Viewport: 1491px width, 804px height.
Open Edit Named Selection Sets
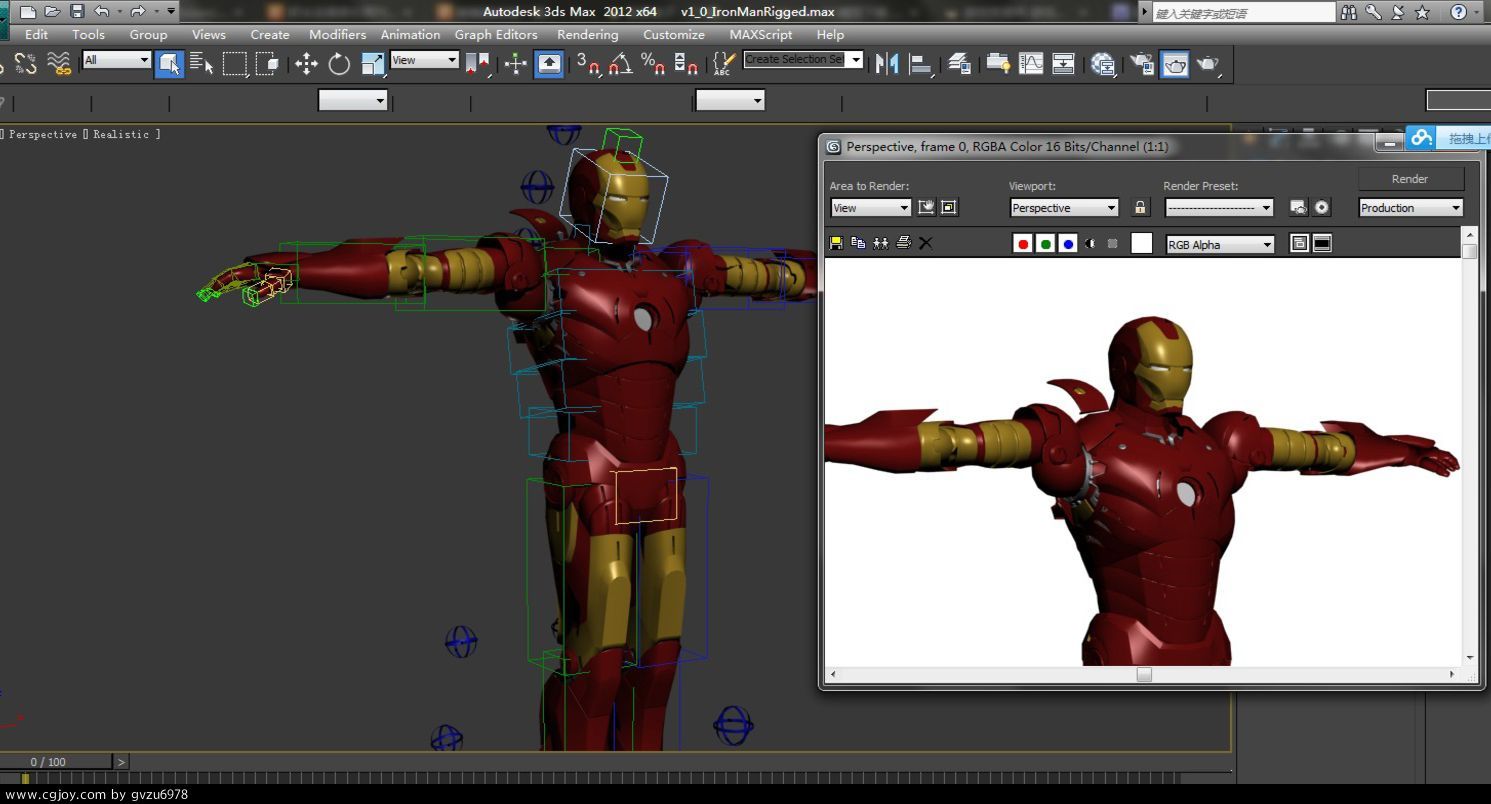point(724,63)
